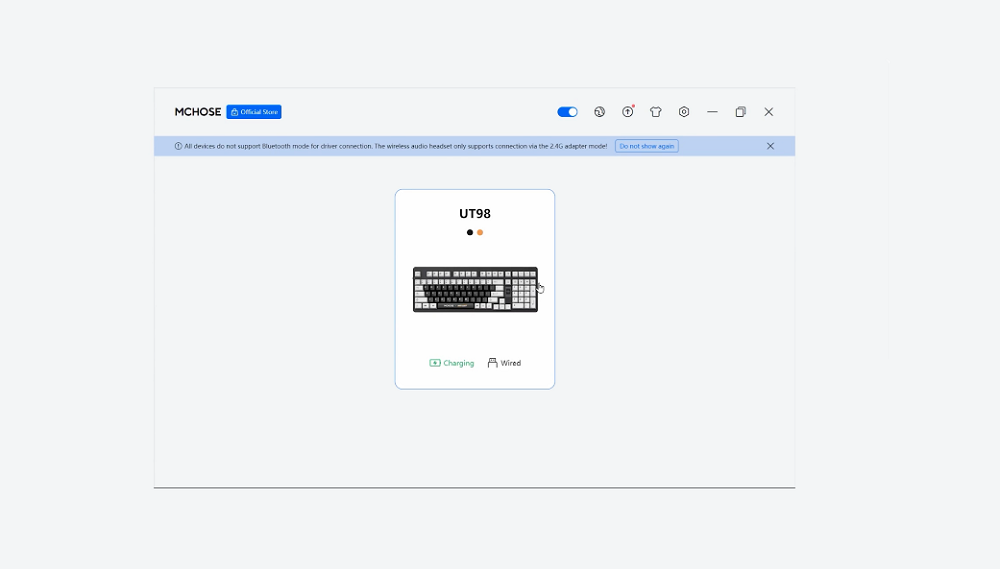The height and width of the screenshot is (569, 1000).
Task: Click the Bluetooth mode notice text
Action: [x=395, y=146]
